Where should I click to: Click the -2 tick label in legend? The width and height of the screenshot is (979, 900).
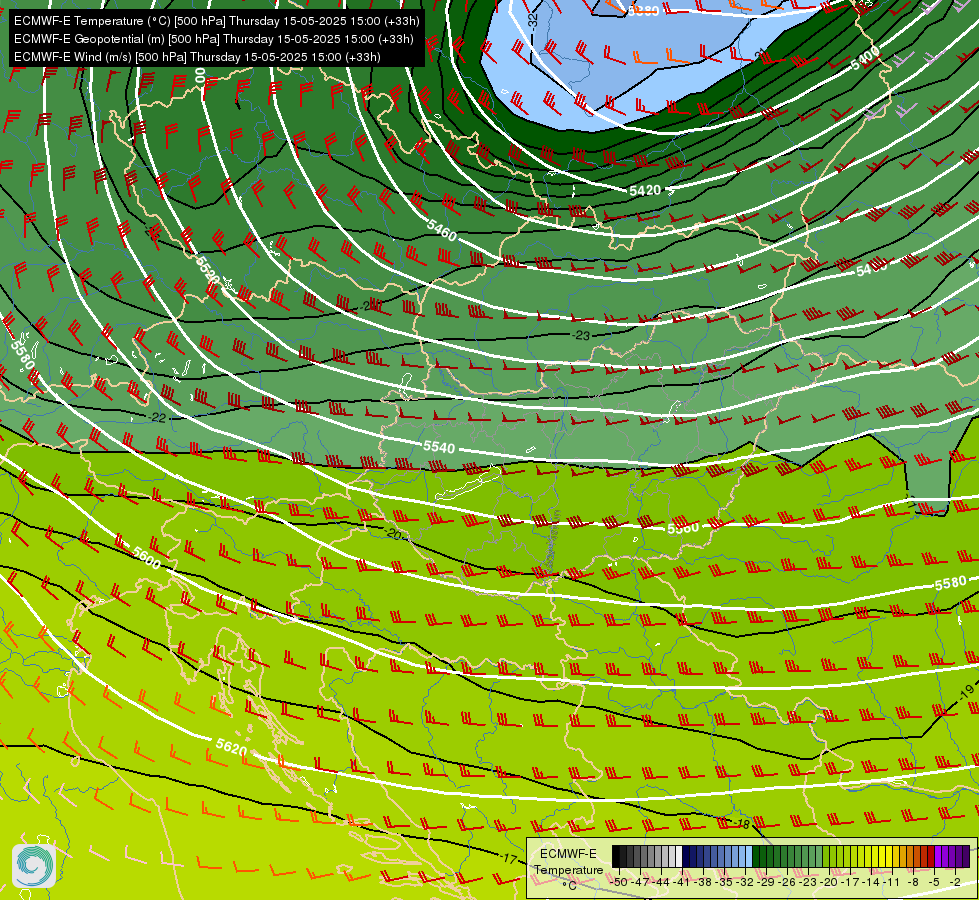[955, 882]
